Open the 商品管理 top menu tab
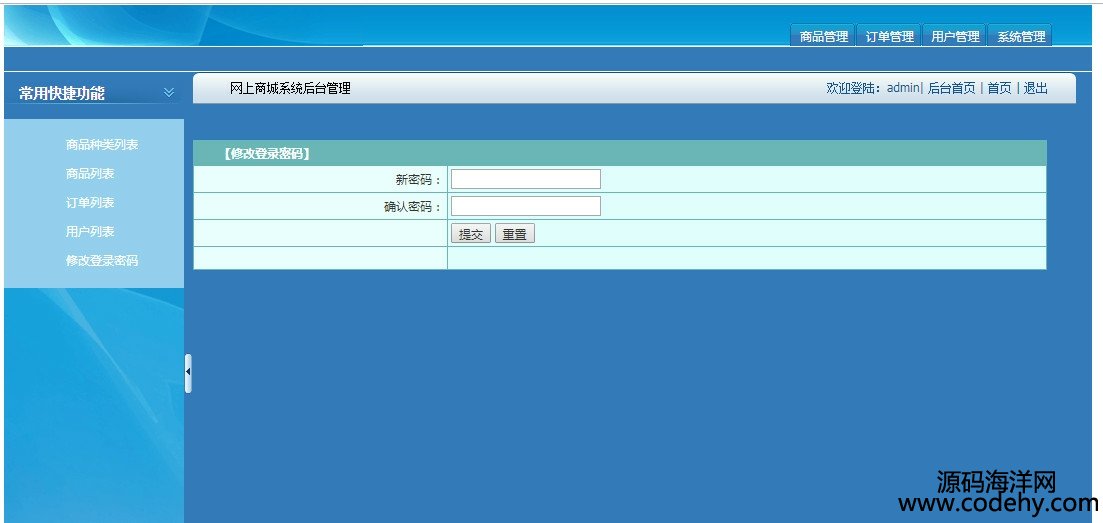This screenshot has width=1103, height=523. tap(823, 37)
